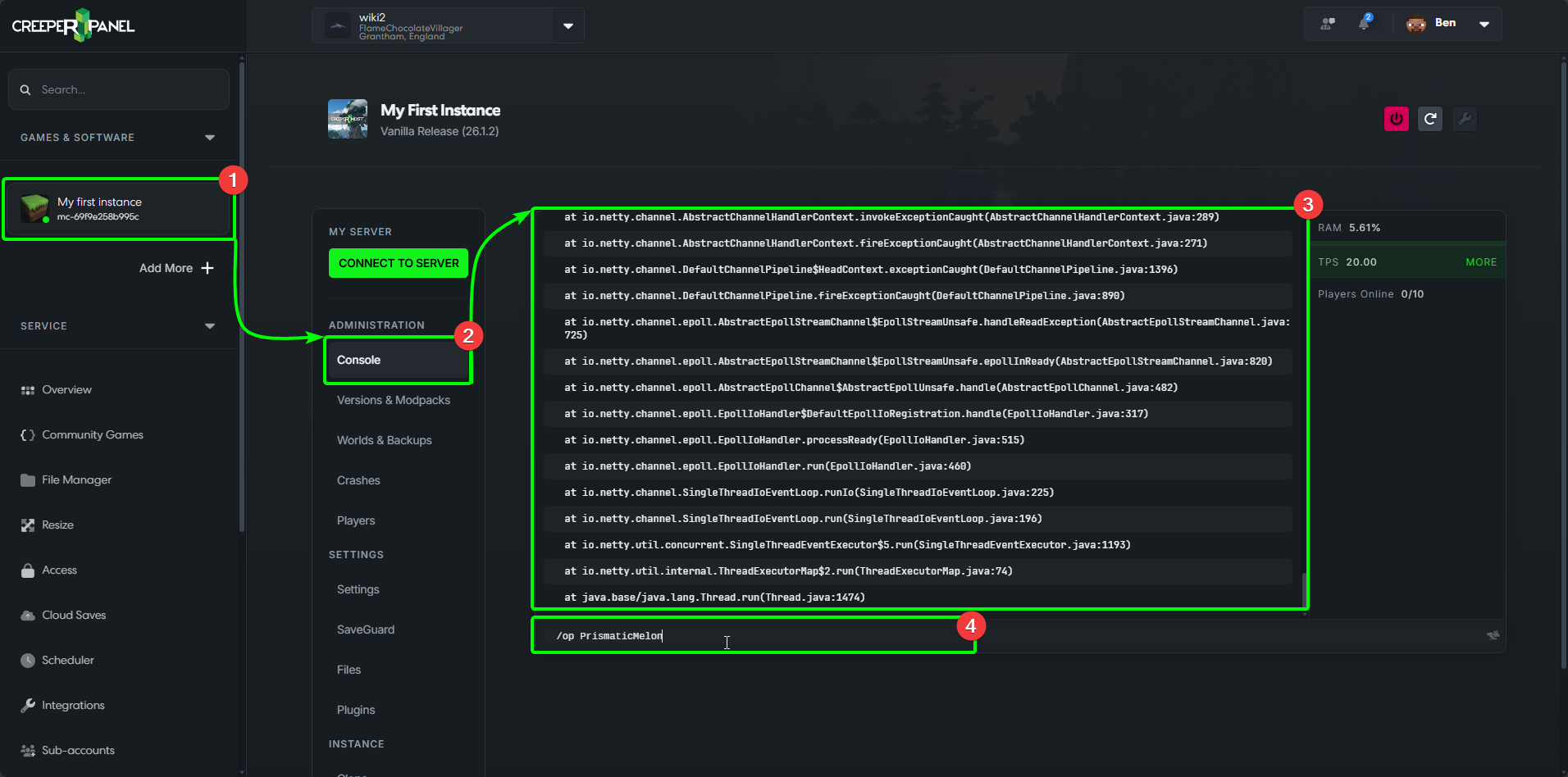Click the Sub-accounts people icon
The image size is (1568, 777).
(x=28, y=751)
